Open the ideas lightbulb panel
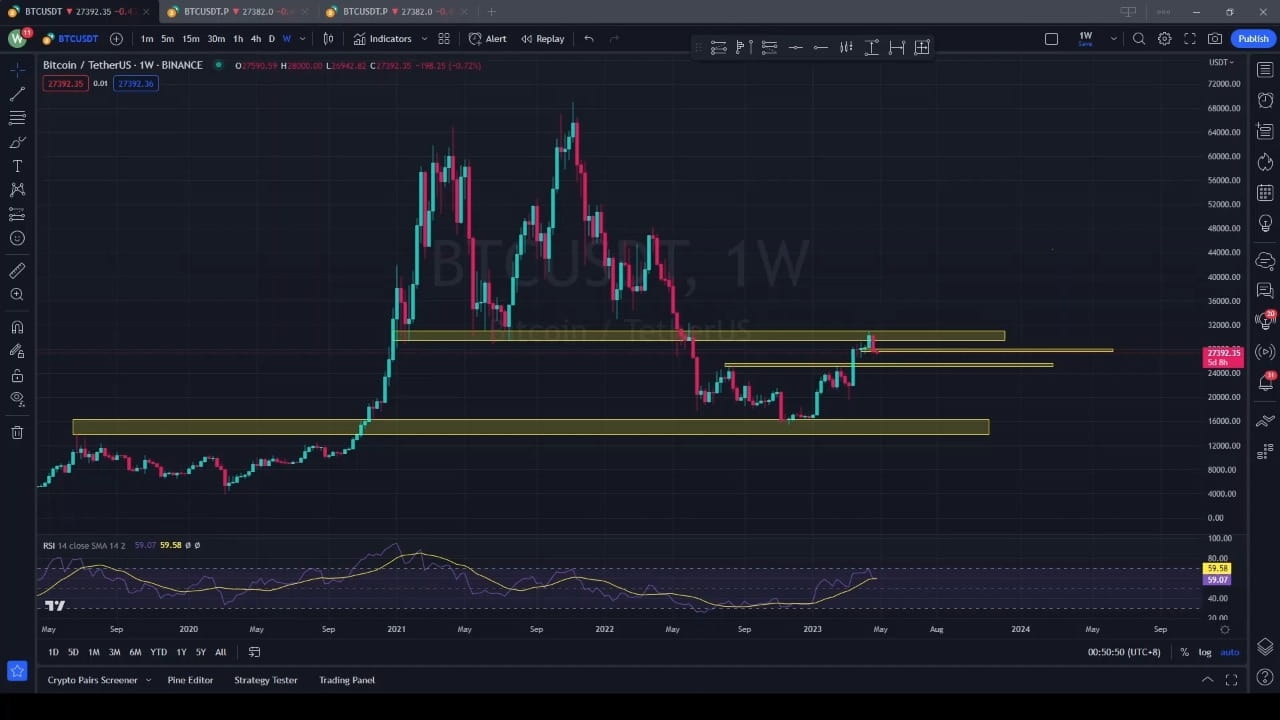Screen dimensions: 1280x720 [x=1265, y=223]
